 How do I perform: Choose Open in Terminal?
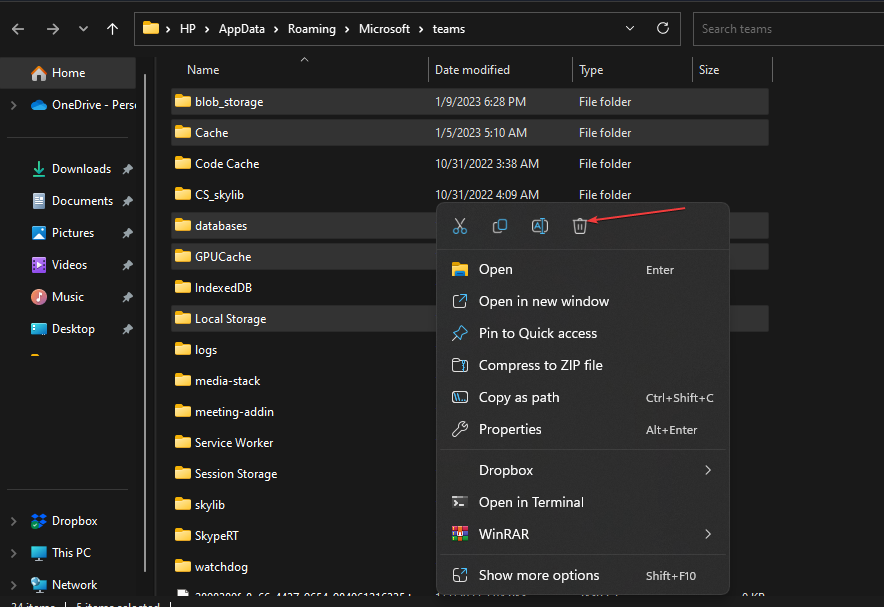pyautogui.click(x=585, y=502)
